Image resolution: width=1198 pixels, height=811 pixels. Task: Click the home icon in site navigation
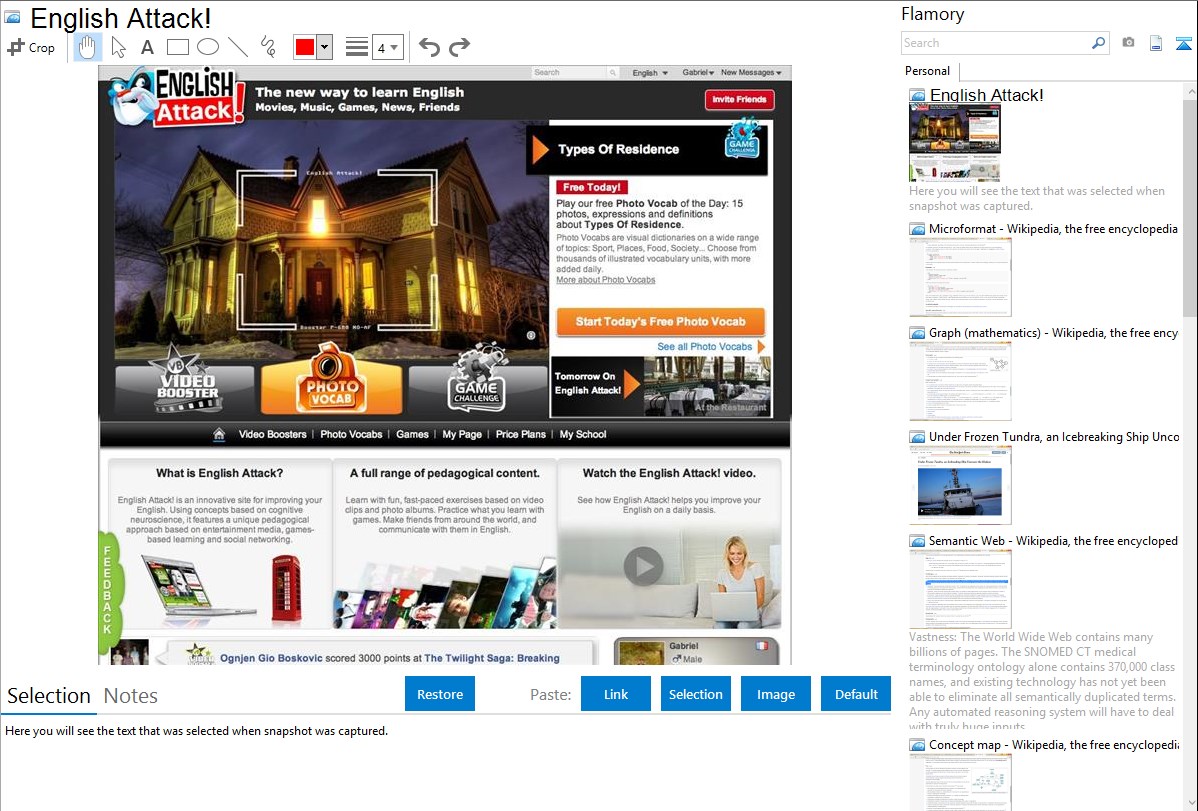tap(219, 434)
